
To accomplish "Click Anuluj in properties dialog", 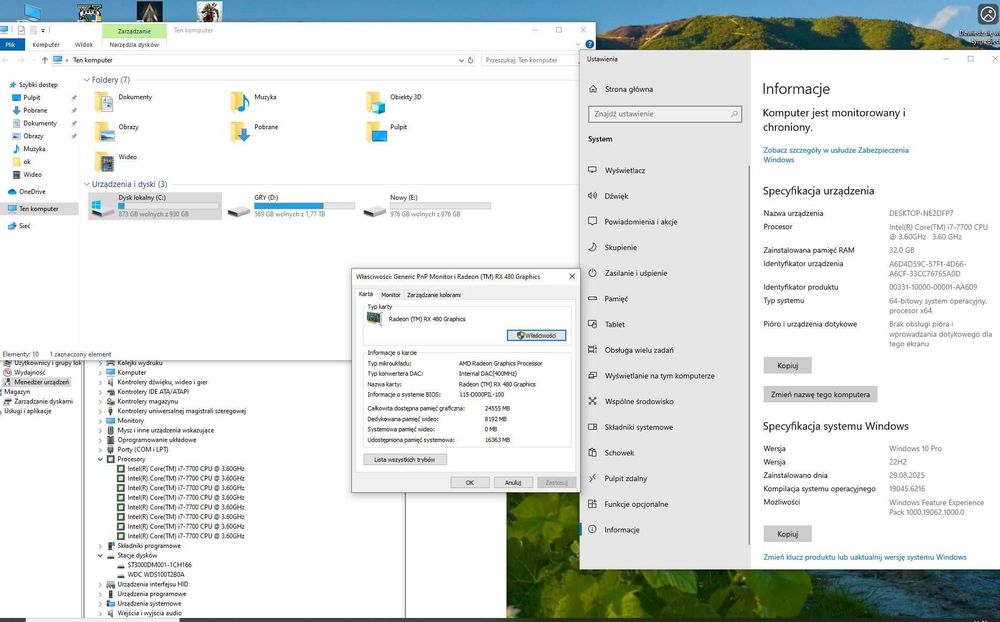I will [513, 482].
